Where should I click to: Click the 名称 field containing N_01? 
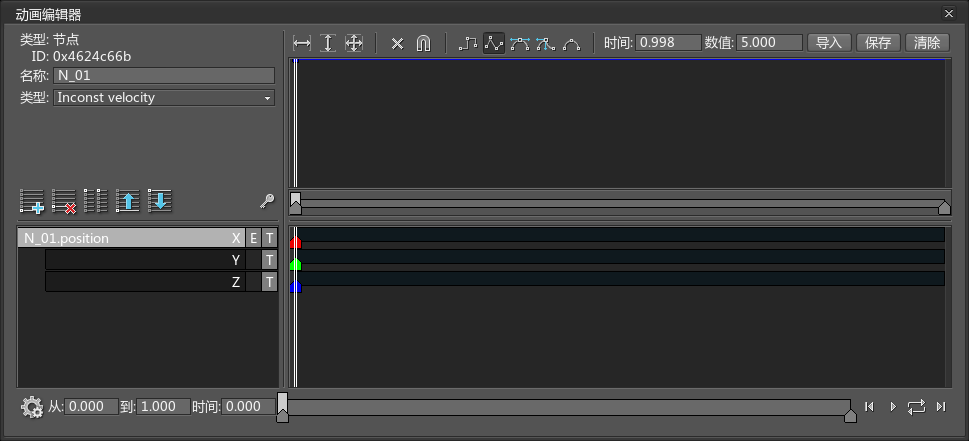(x=164, y=76)
